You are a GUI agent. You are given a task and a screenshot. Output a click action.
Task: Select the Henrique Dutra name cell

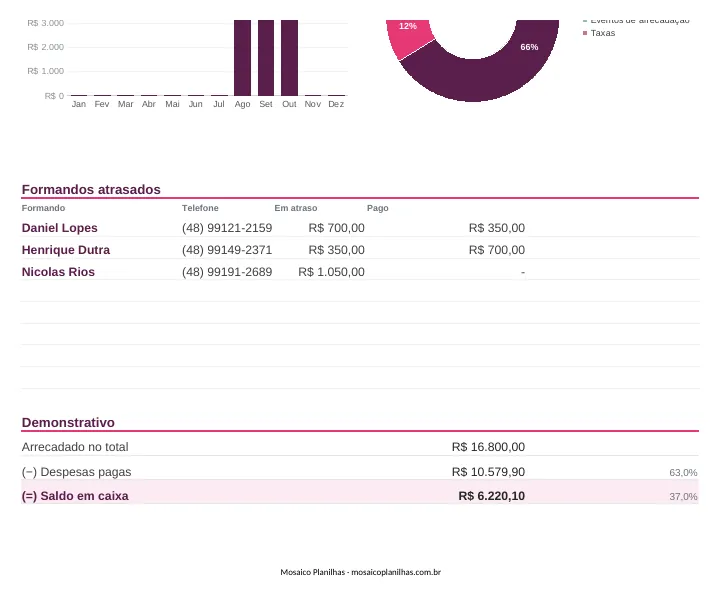[66, 250]
